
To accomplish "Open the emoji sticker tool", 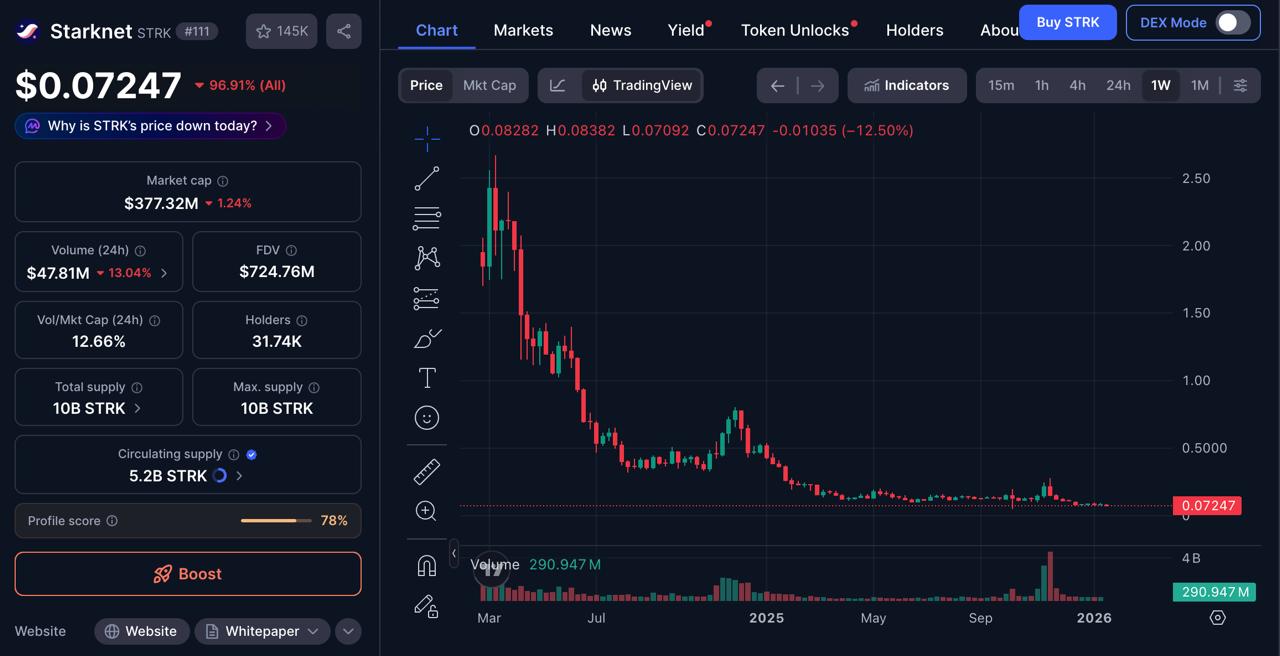I will [427, 418].
